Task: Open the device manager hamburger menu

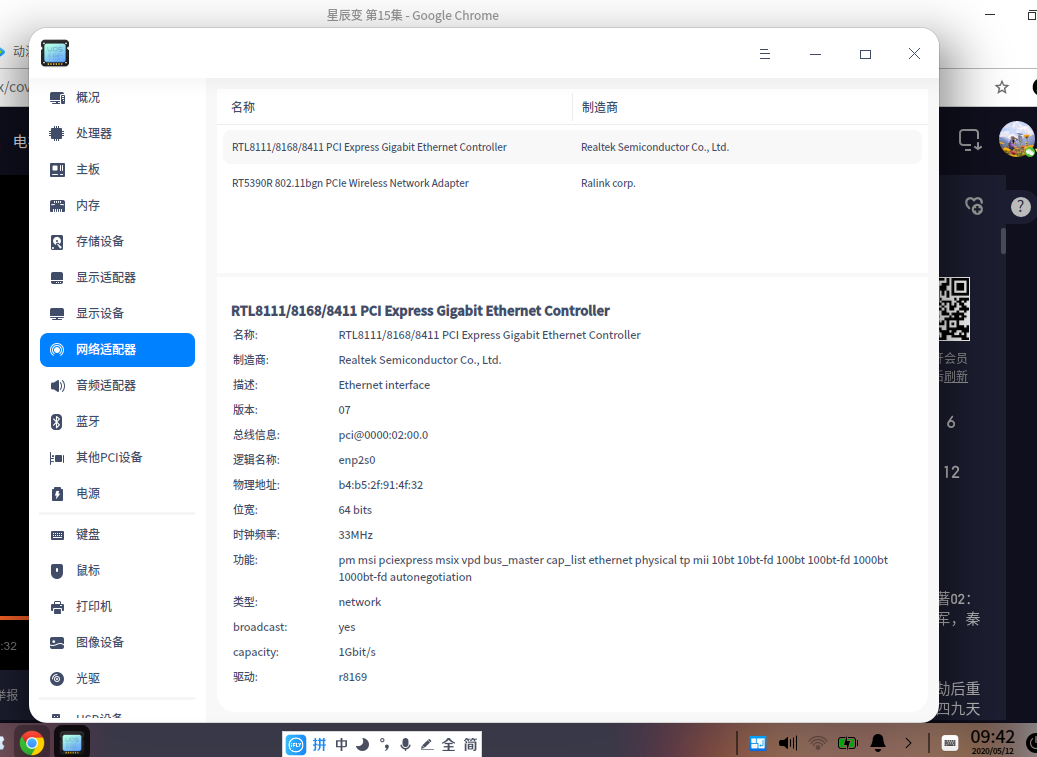Action: click(x=765, y=54)
